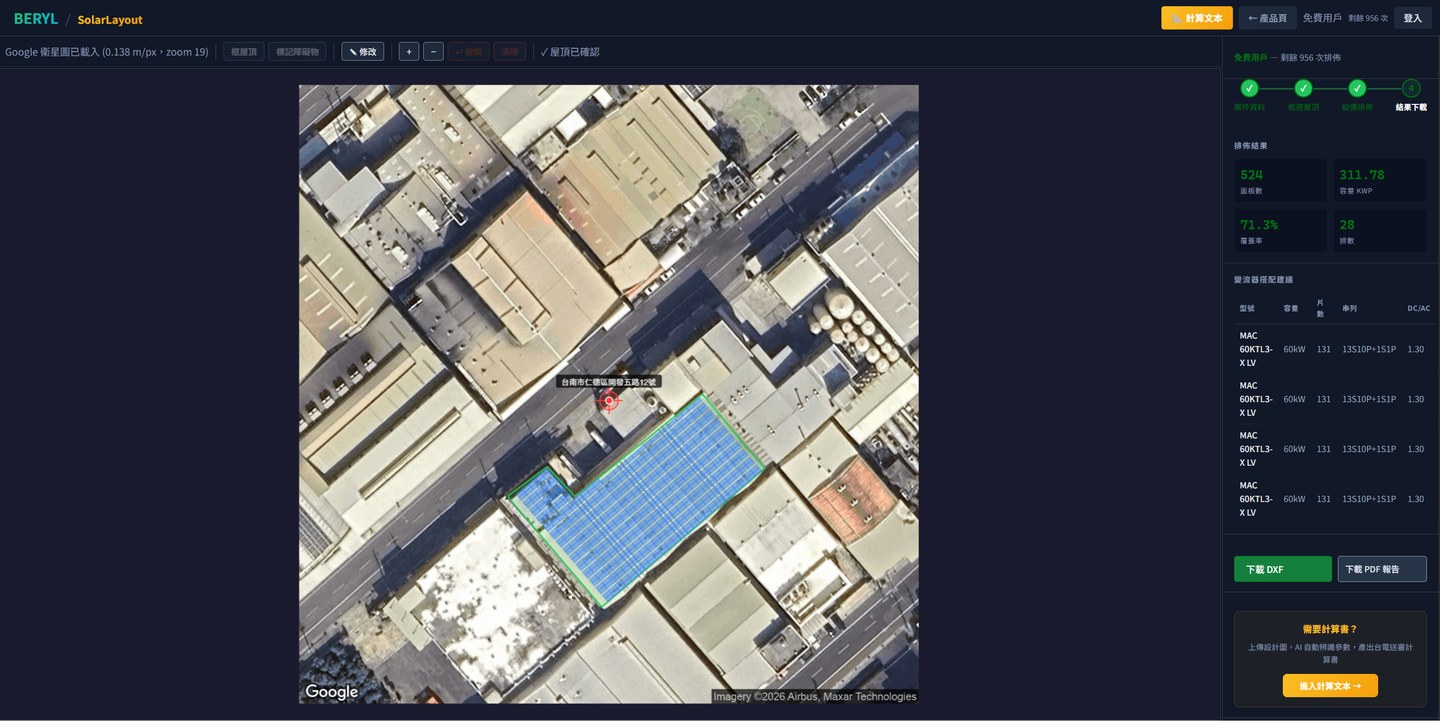Click the Google 衛星圖已載入 status text
Image resolution: width=1440 pixels, height=721 pixels.
(x=107, y=51)
